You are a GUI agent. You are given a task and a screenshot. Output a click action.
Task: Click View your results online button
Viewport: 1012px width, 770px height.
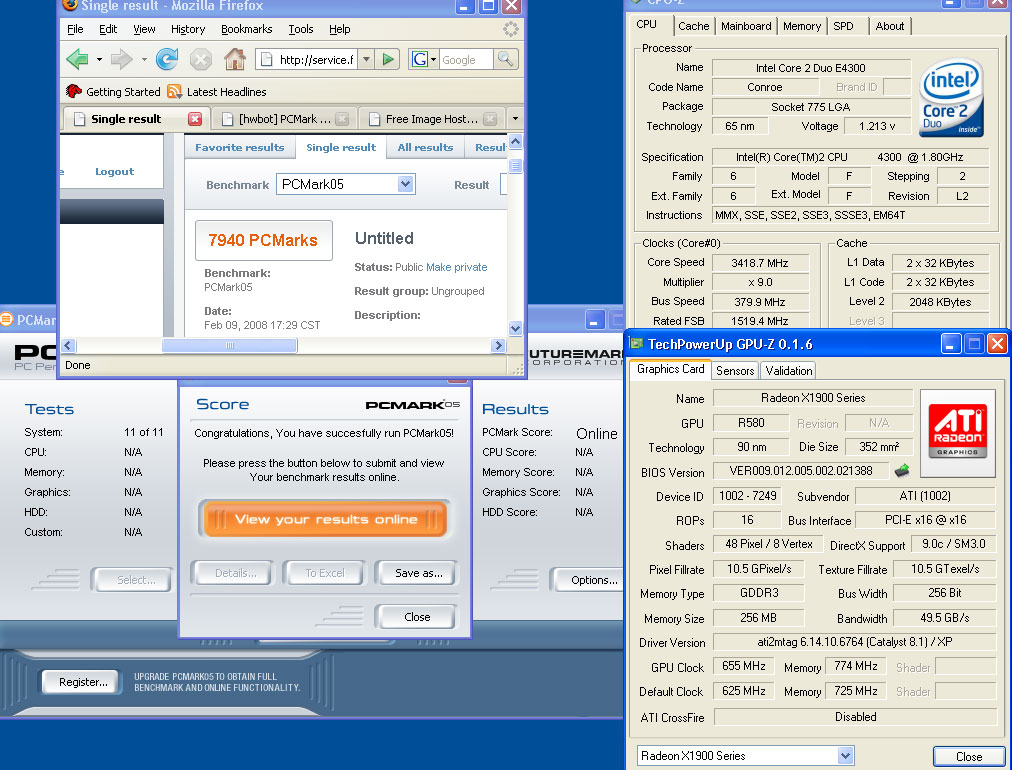tap(325, 519)
